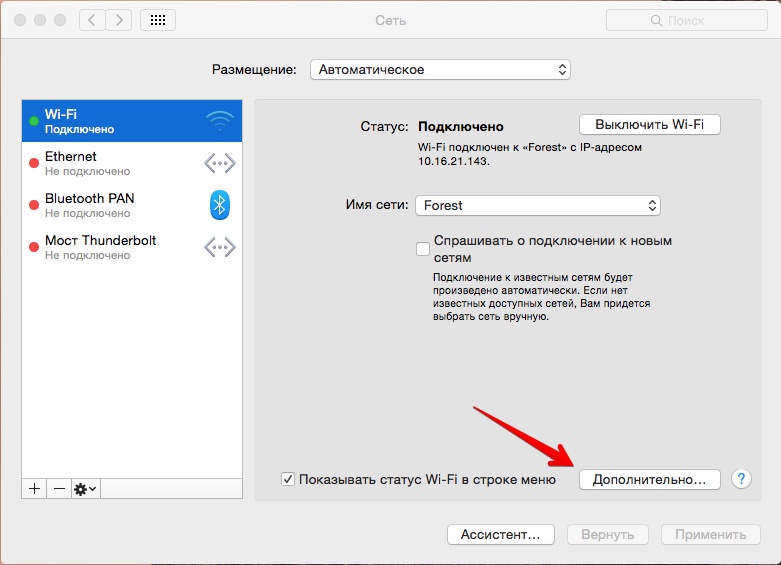Viewport: 781px width, 565px height.
Task: Expand the Имя сети Forest dropdown
Action: click(538, 205)
